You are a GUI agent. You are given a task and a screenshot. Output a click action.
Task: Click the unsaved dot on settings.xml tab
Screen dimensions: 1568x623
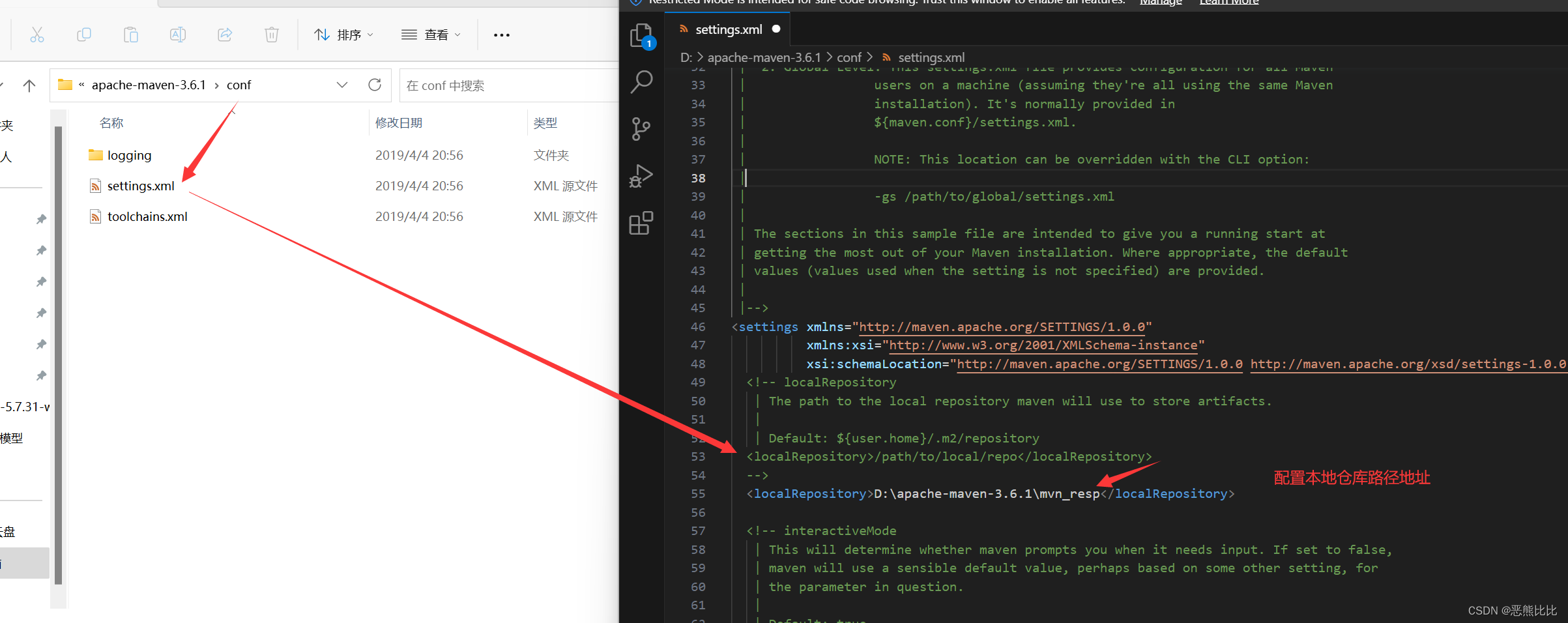[776, 29]
